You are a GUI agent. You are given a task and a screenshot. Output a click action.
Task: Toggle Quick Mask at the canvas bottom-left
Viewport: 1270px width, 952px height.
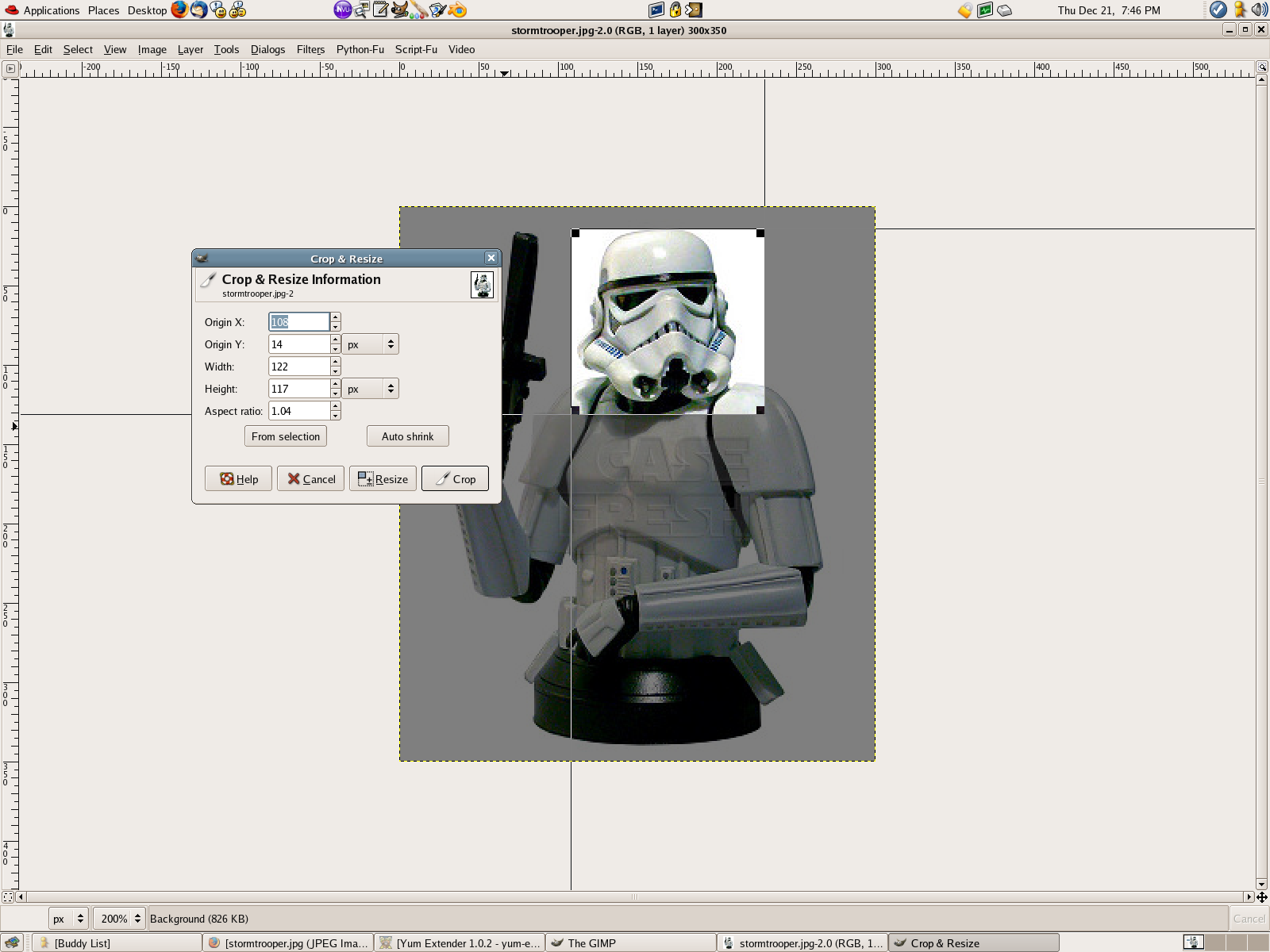coord(7,896)
